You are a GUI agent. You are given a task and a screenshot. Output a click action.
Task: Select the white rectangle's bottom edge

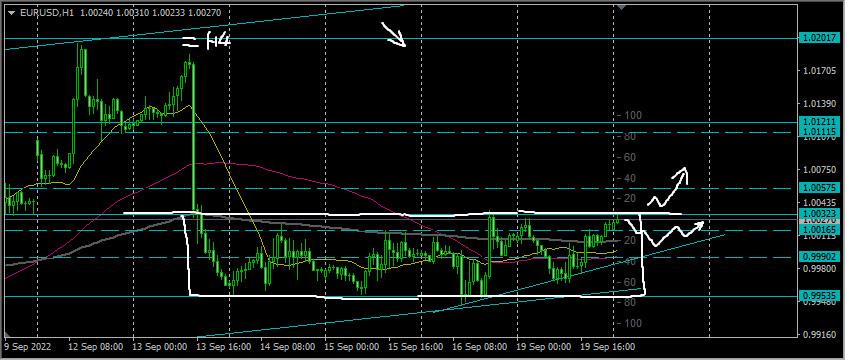[418, 296]
